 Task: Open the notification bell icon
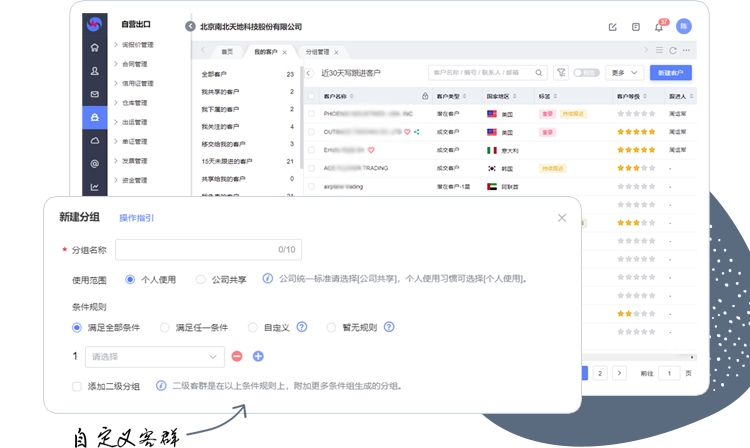pyautogui.click(x=659, y=27)
